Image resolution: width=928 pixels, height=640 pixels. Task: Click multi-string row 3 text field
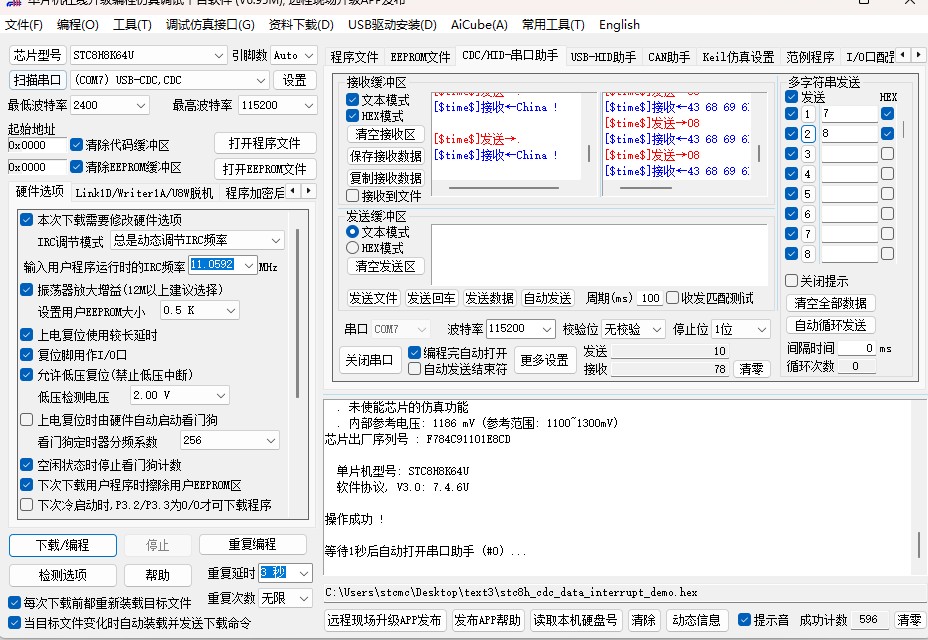850,154
